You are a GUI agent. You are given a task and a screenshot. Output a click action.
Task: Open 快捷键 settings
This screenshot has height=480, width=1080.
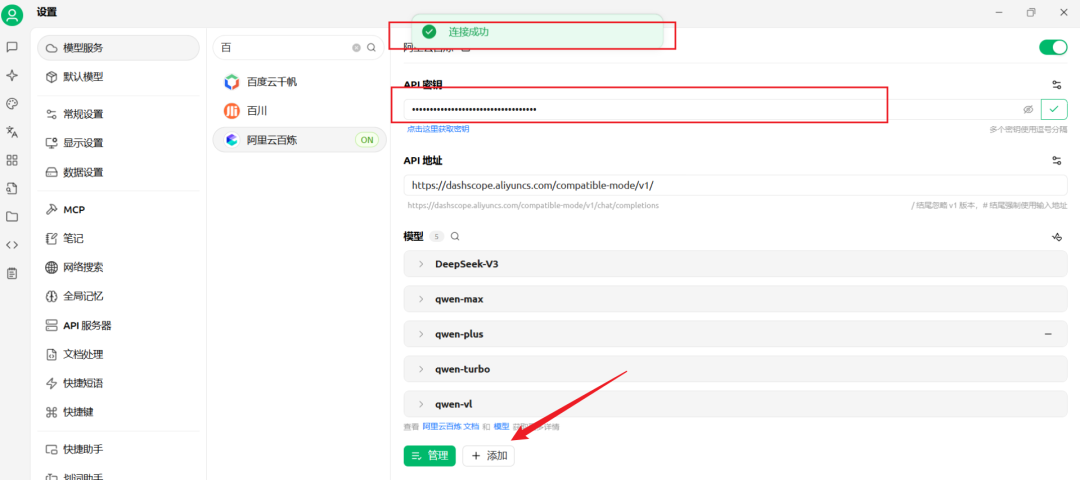point(118,412)
